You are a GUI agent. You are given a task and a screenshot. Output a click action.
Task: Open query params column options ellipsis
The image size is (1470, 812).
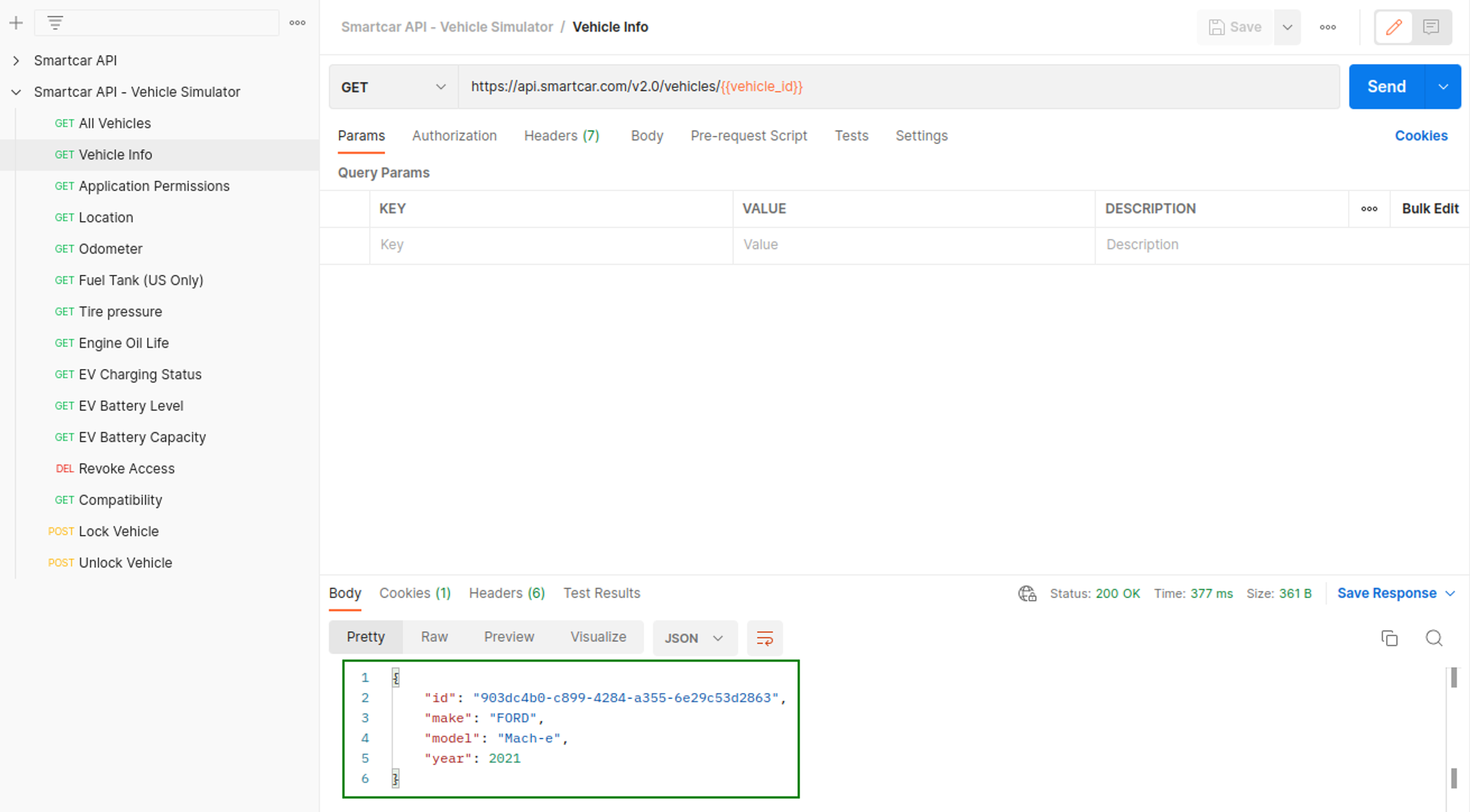pos(1369,209)
